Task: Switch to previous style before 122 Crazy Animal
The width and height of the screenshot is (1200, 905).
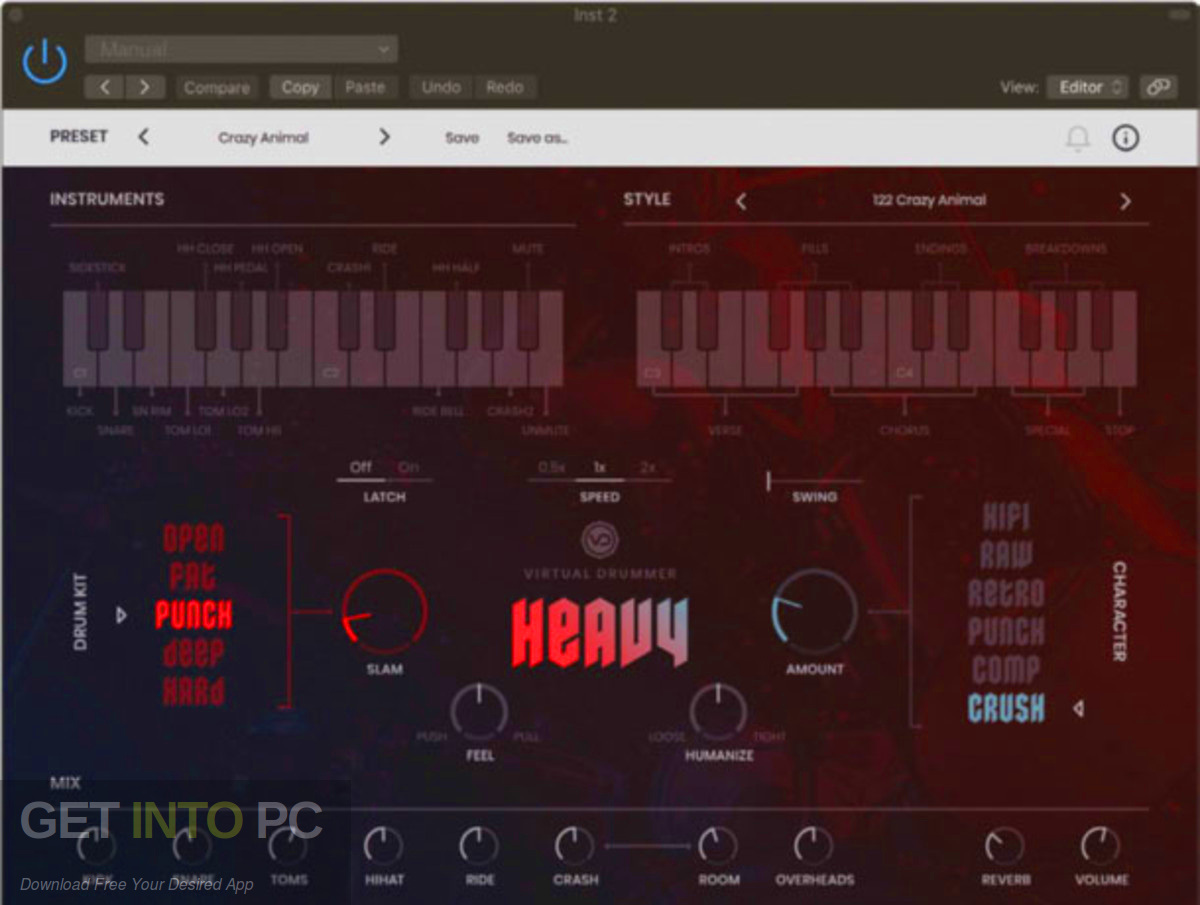Action: tap(741, 201)
